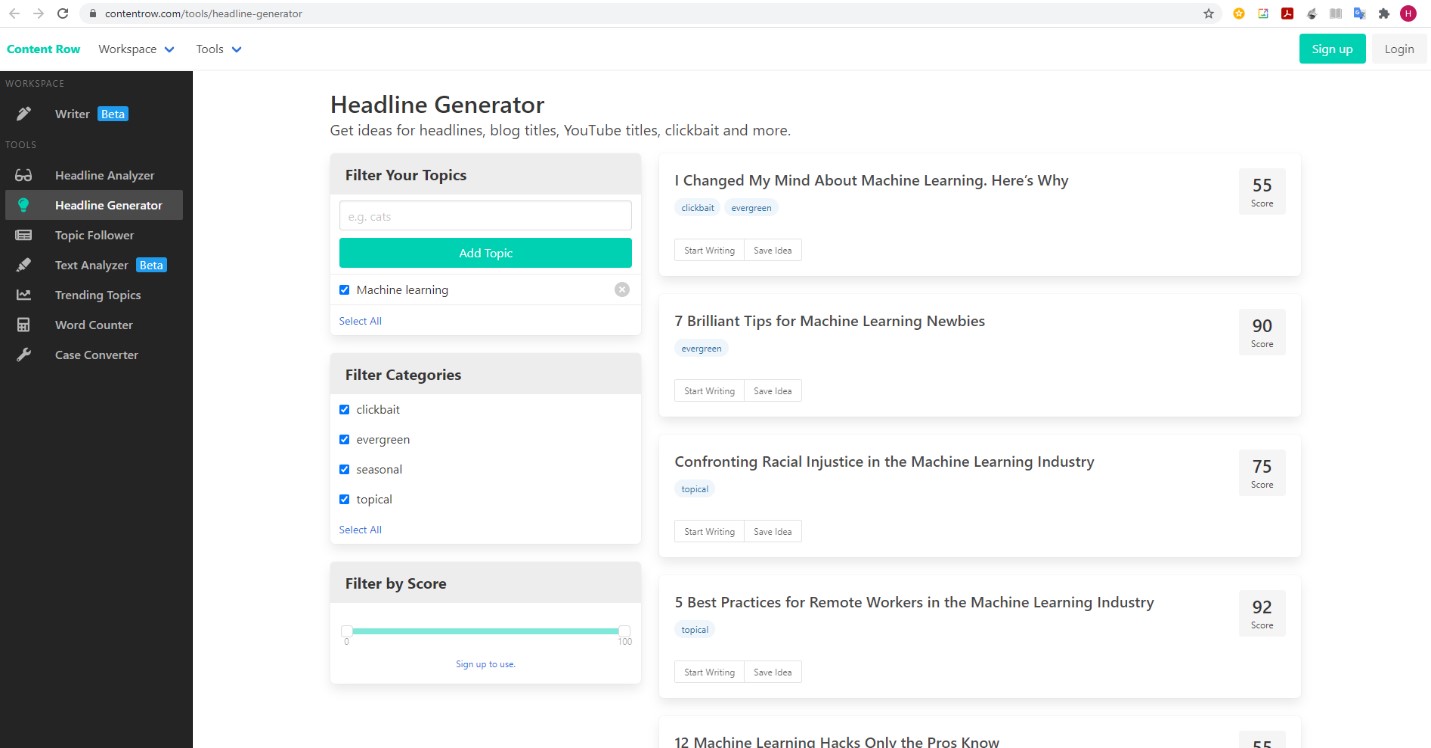The height and width of the screenshot is (748, 1431).
Task: Open Text Analyzer in the sidebar
Action: click(x=92, y=265)
